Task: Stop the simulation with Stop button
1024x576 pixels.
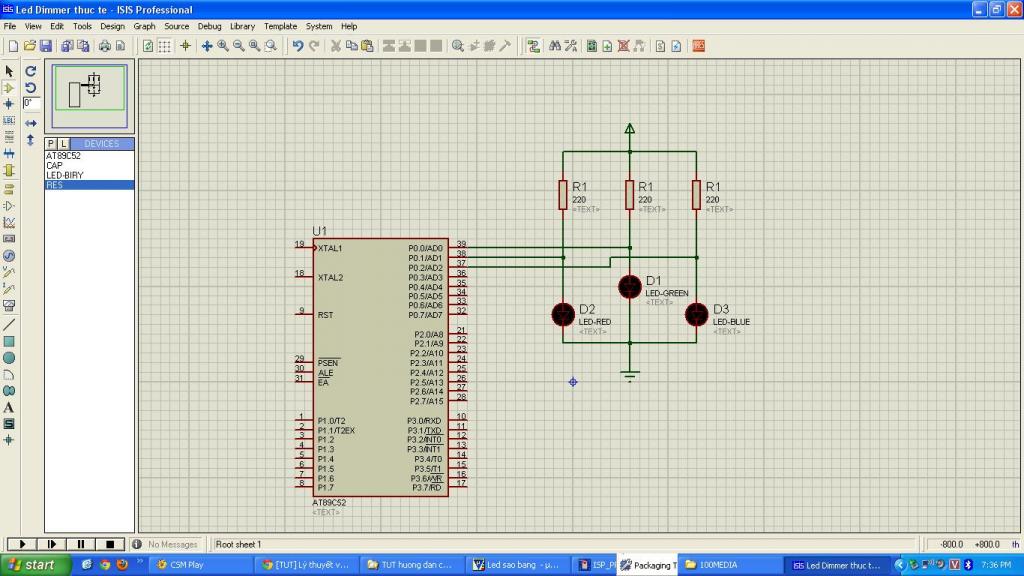Action: [x=109, y=544]
